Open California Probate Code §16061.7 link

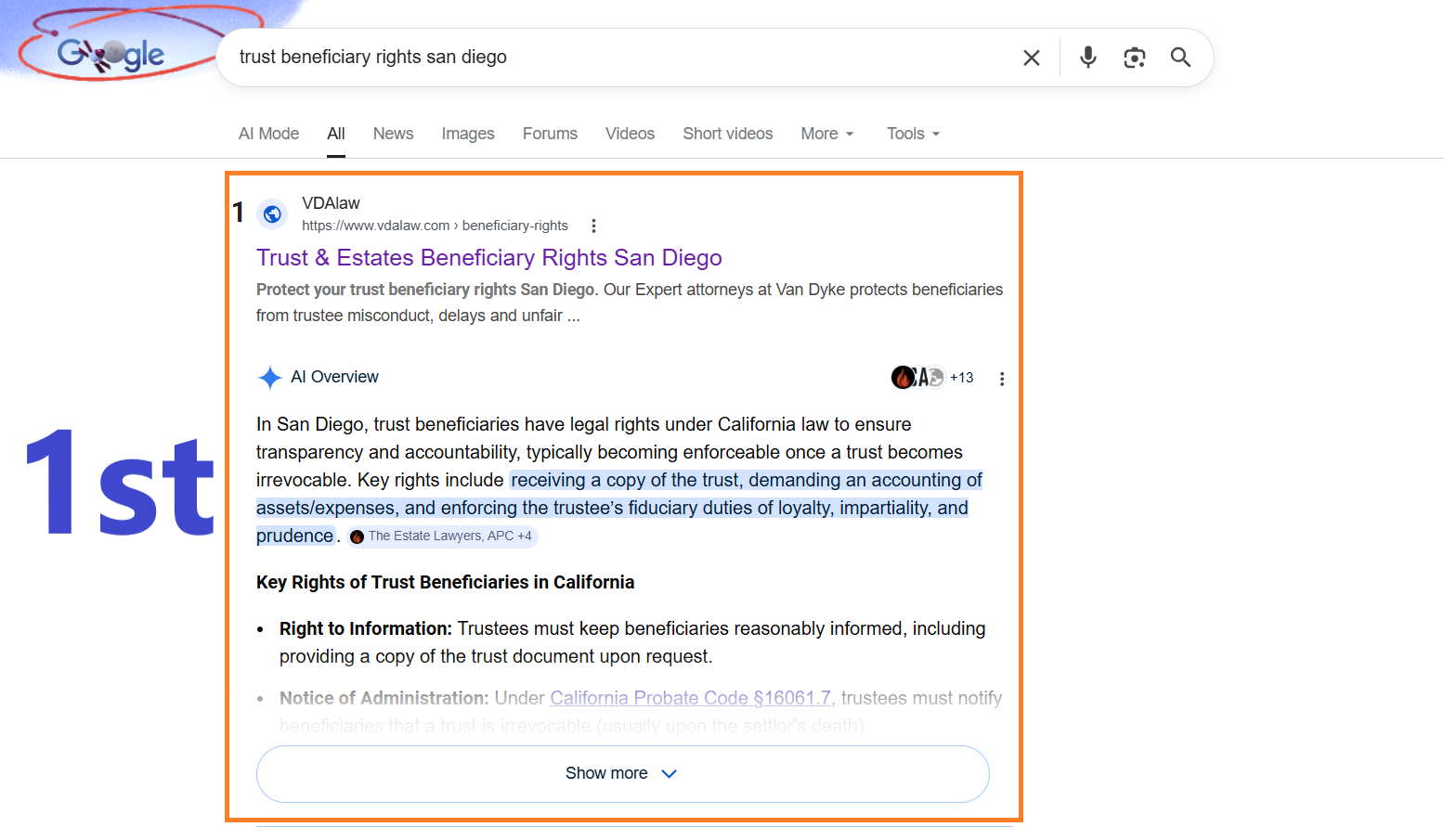[x=690, y=698]
